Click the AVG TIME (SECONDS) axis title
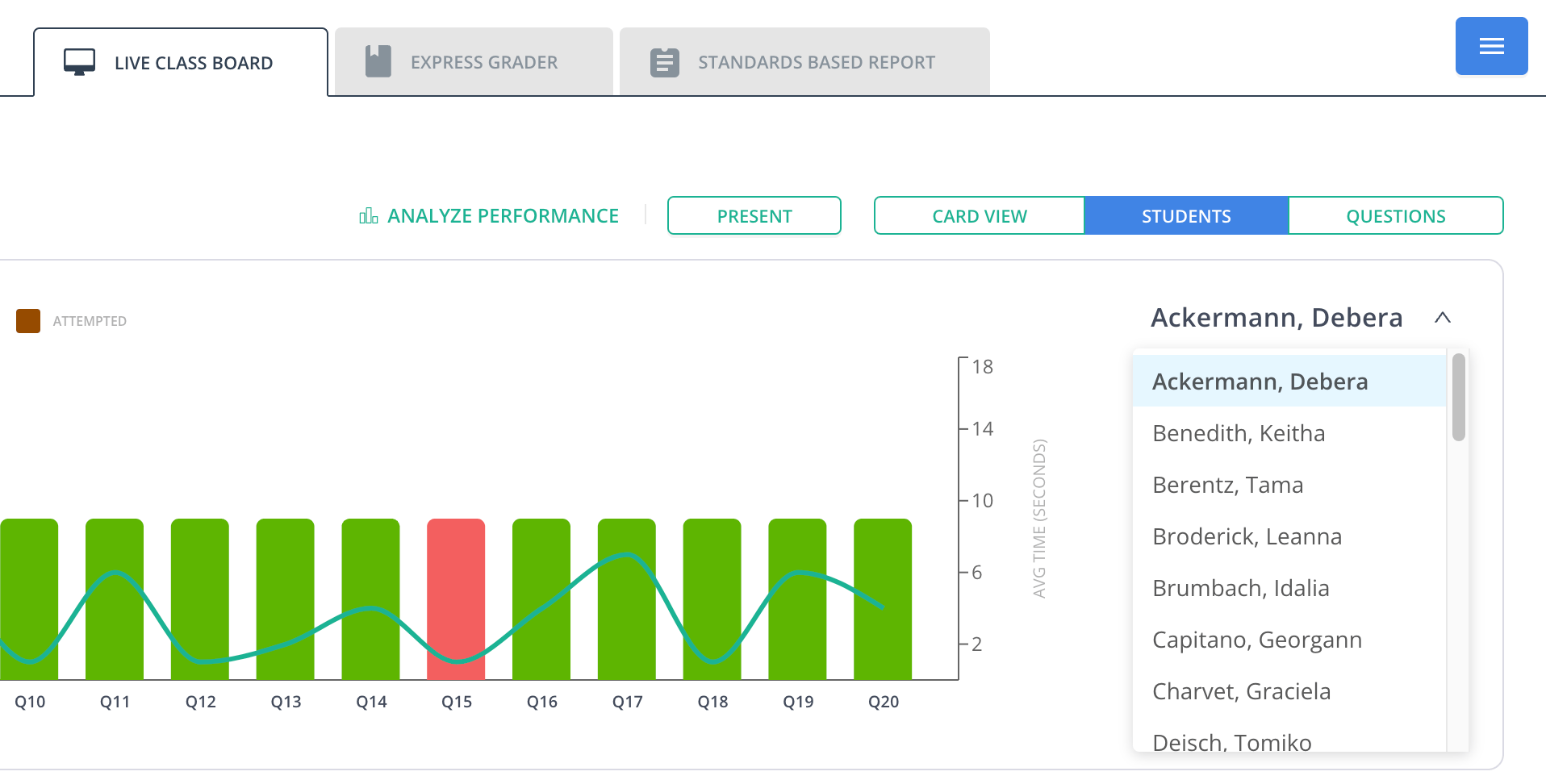The height and width of the screenshot is (784, 1546). point(1039,519)
